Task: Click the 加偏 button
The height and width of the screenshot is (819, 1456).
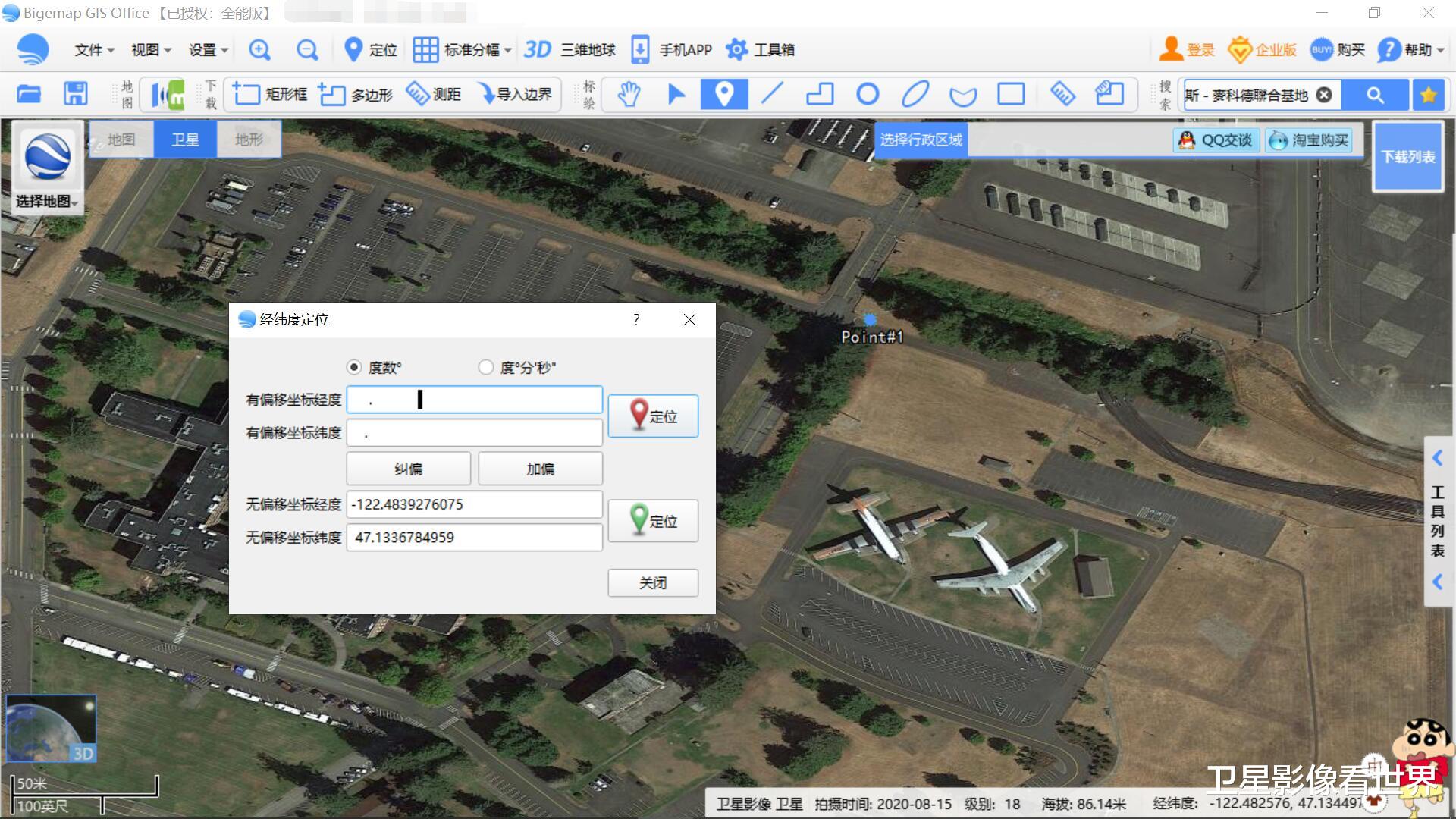Action: coord(541,469)
